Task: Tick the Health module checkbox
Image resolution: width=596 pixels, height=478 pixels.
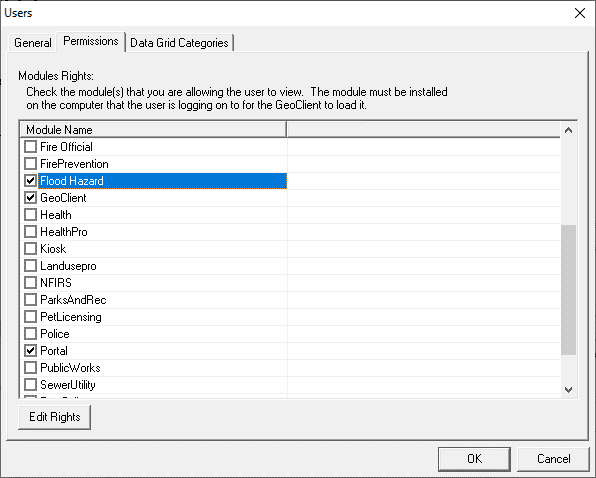Action: (30, 215)
